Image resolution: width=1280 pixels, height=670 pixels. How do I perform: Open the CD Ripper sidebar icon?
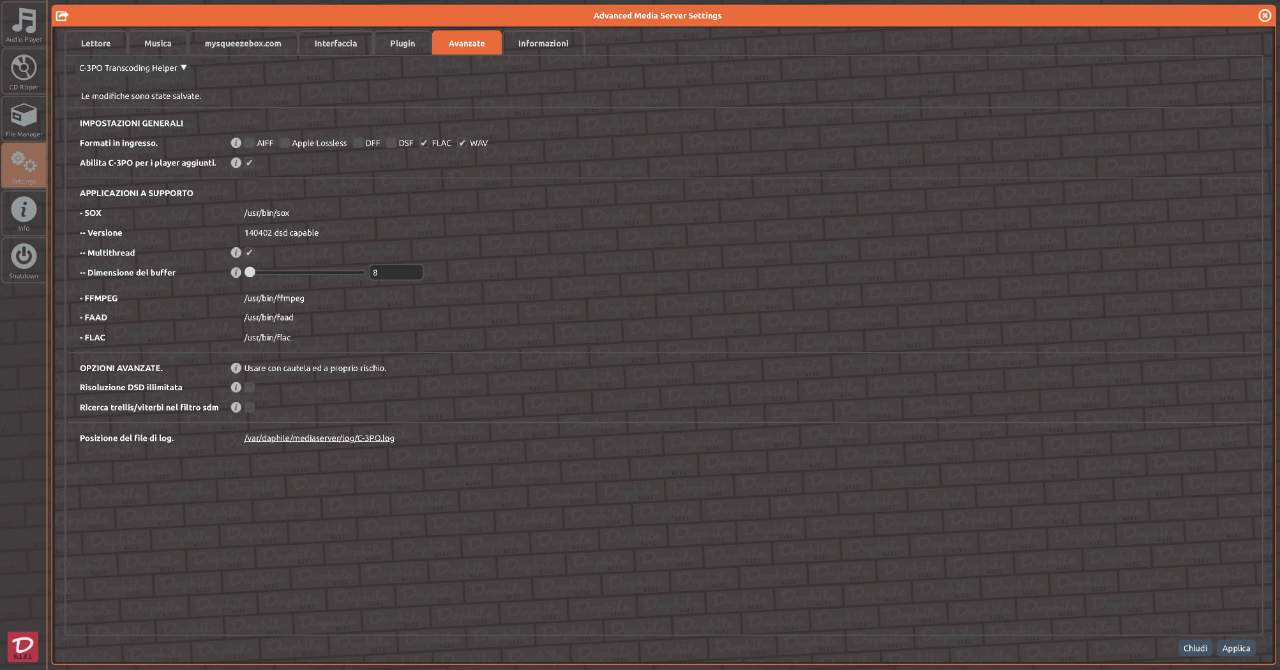point(24,71)
